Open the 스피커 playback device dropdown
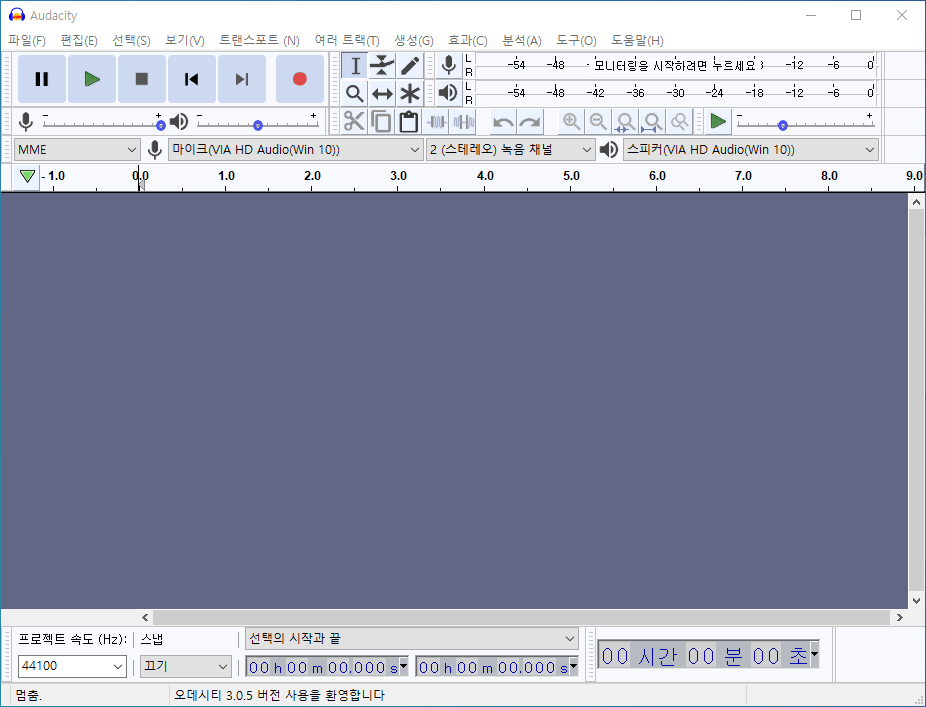Viewport: 926px width, 707px height. pyautogui.click(x=751, y=150)
